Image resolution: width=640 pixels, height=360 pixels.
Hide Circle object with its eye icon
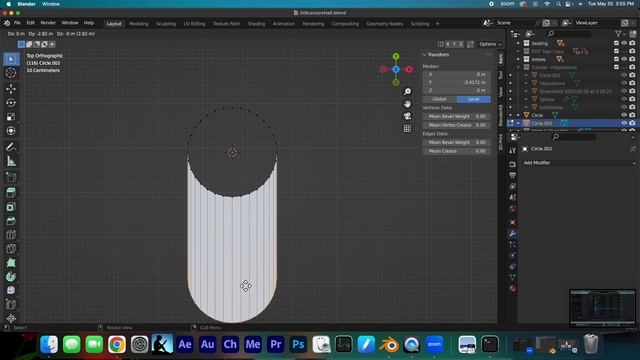point(624,115)
